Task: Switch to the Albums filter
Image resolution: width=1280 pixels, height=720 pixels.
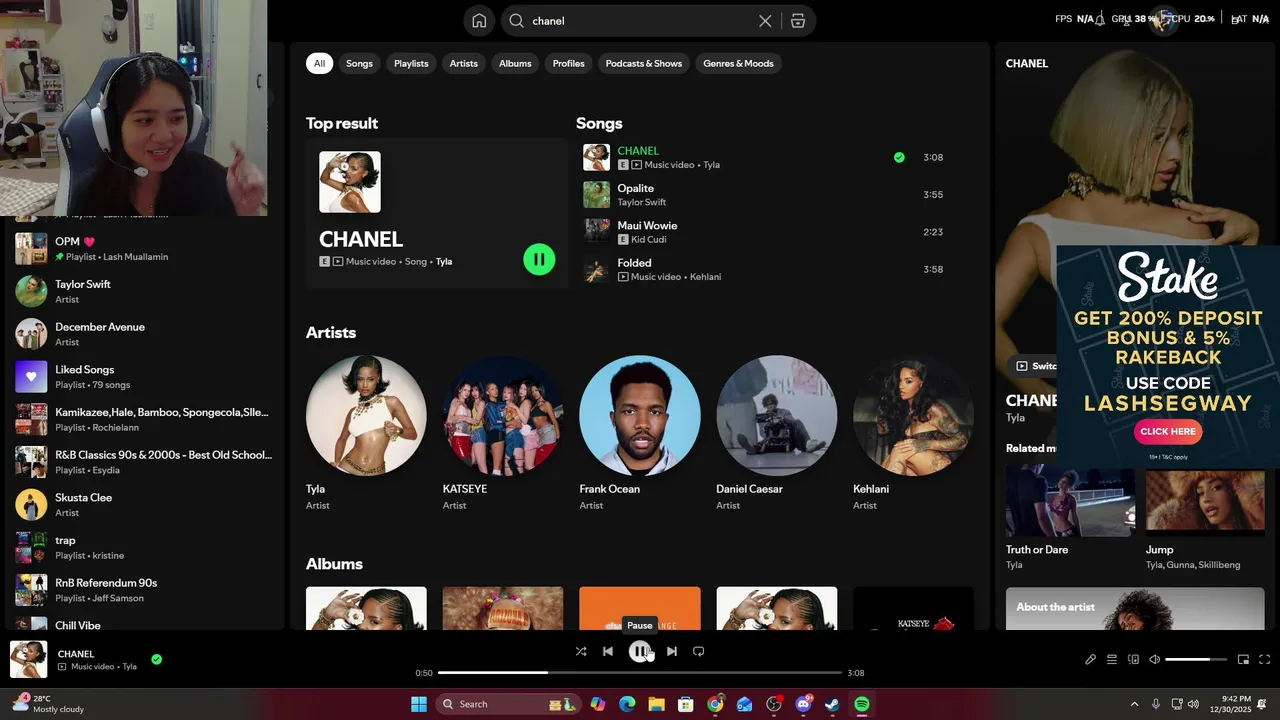Action: tap(515, 63)
